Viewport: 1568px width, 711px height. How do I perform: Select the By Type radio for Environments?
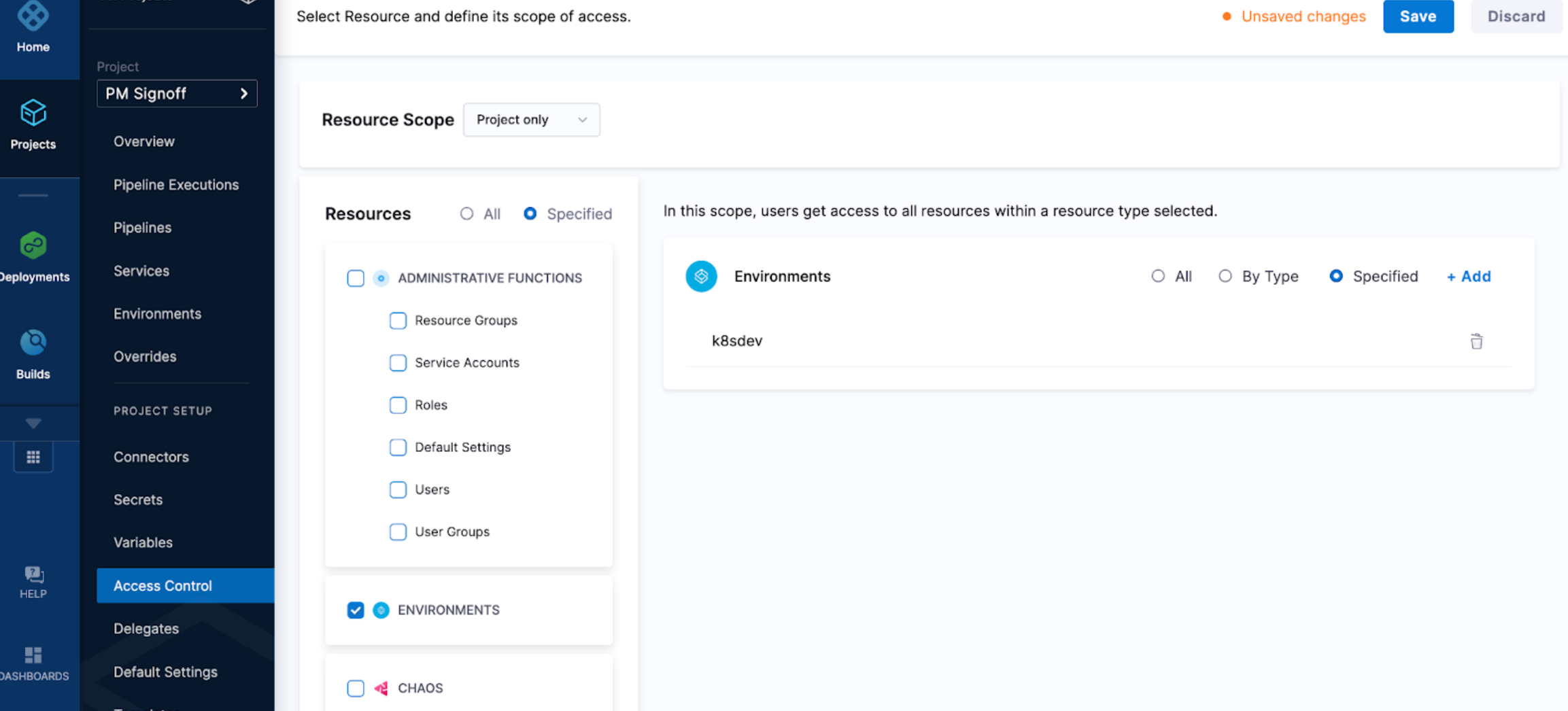point(1225,276)
